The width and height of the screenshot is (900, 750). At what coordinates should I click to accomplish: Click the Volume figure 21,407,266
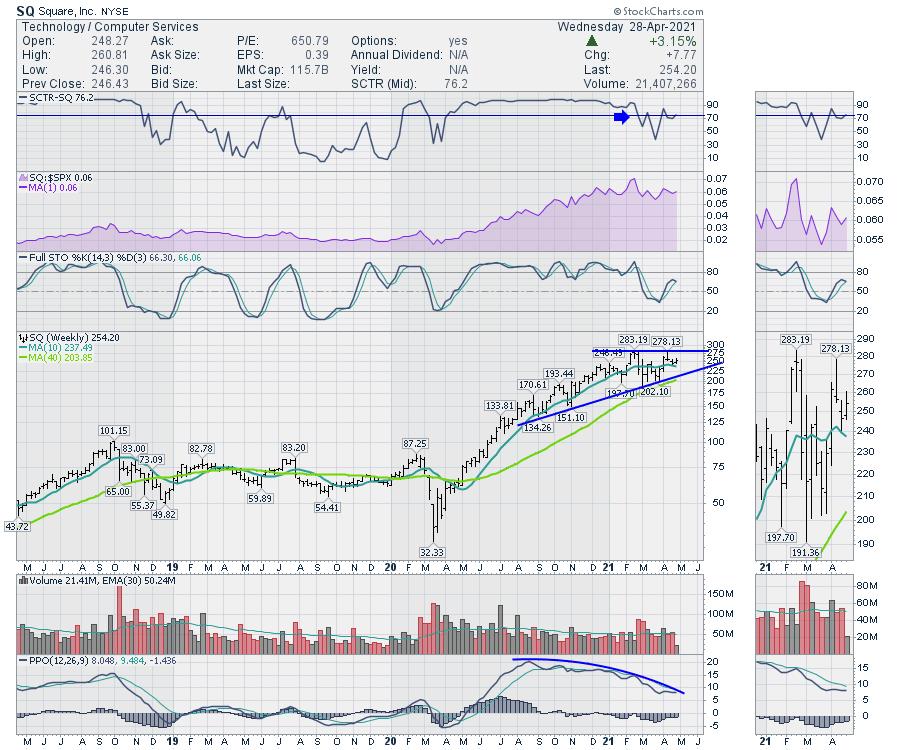pyautogui.click(x=666, y=84)
